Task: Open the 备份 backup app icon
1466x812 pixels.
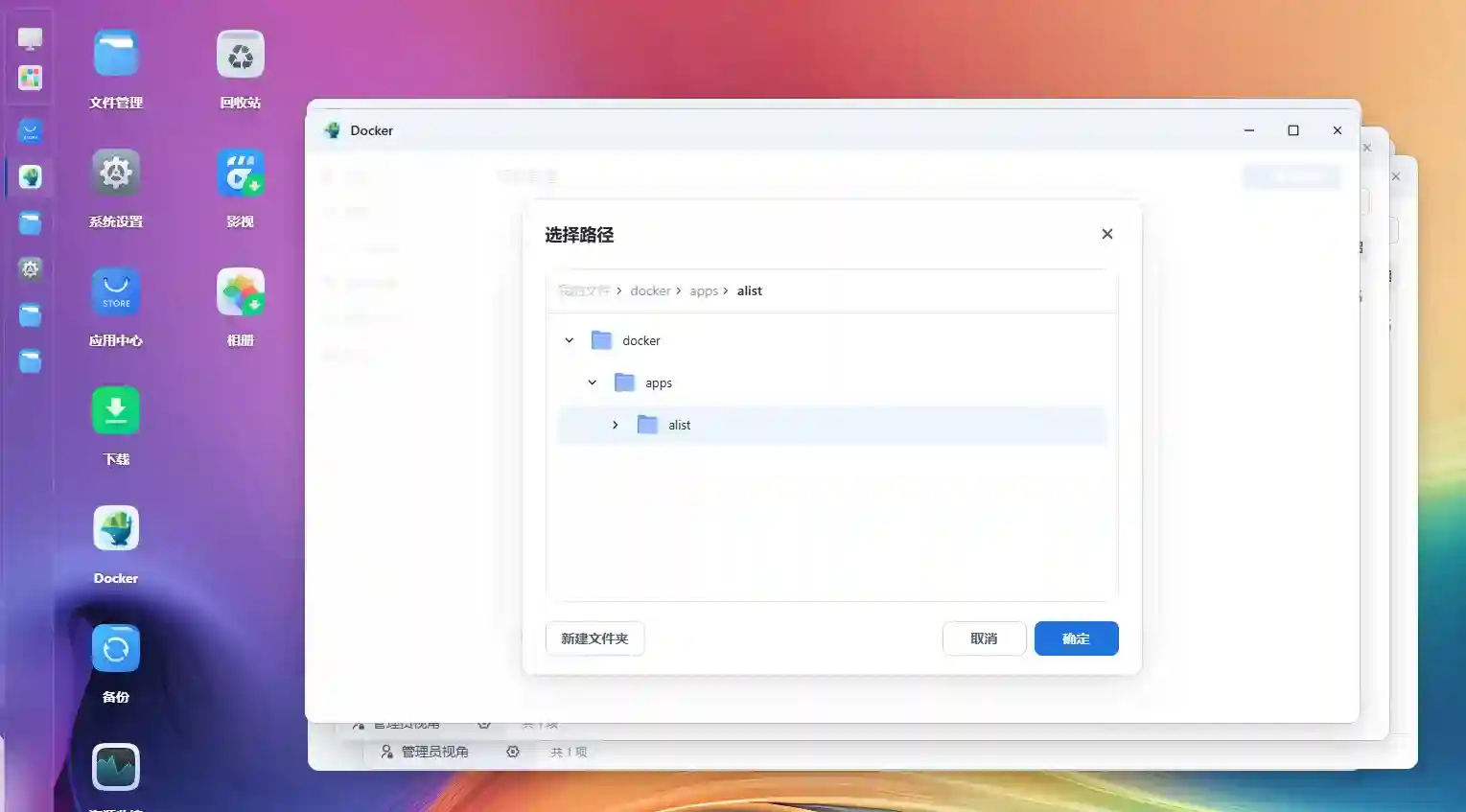Action: click(x=116, y=649)
